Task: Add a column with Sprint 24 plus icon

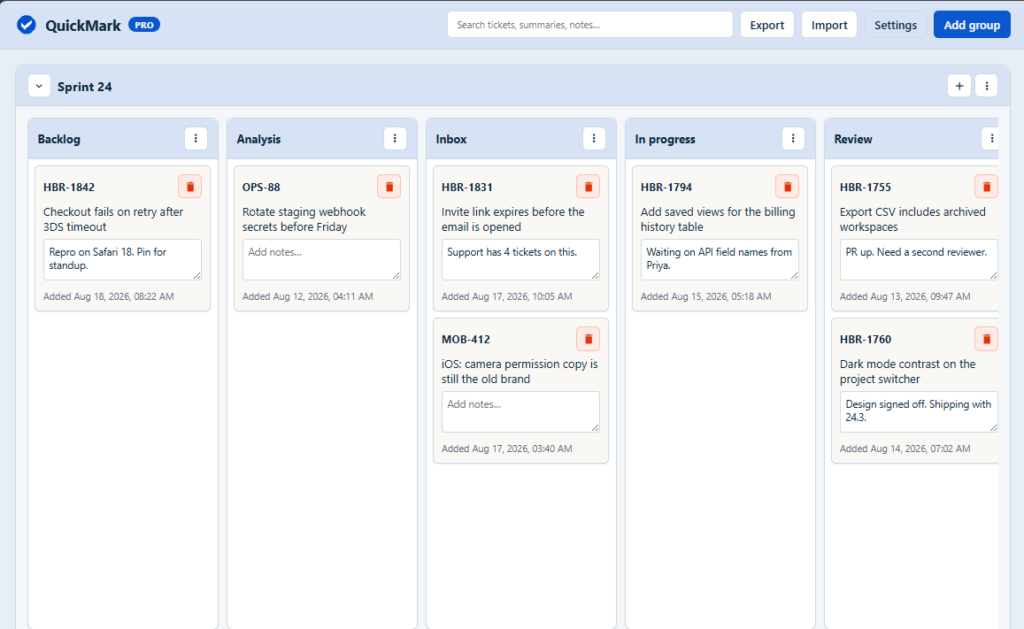Action: point(959,86)
